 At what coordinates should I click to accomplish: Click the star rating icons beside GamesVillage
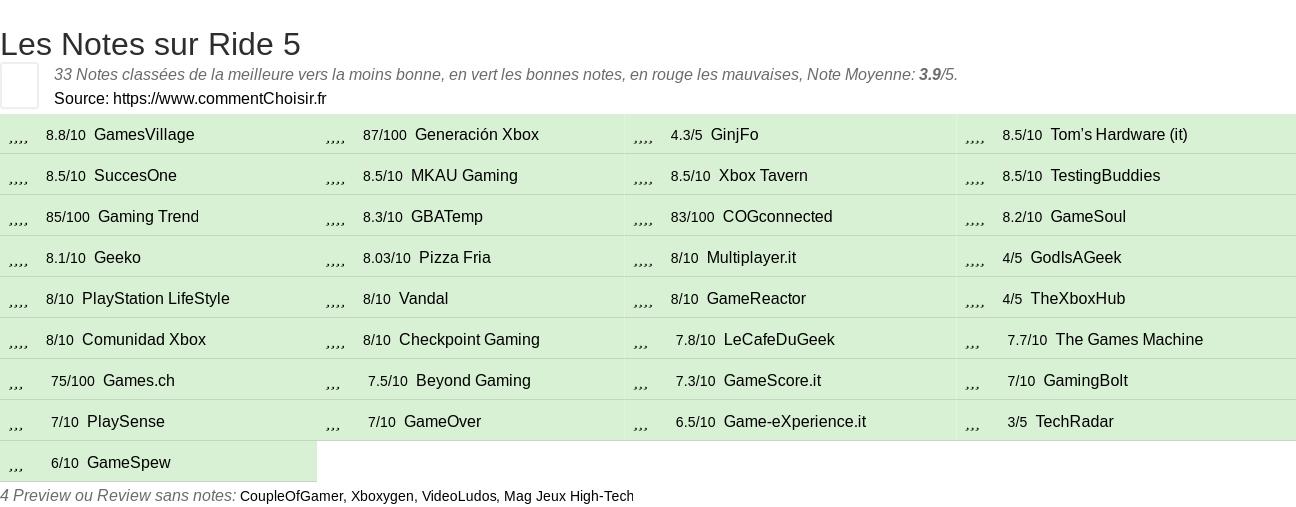(18, 139)
